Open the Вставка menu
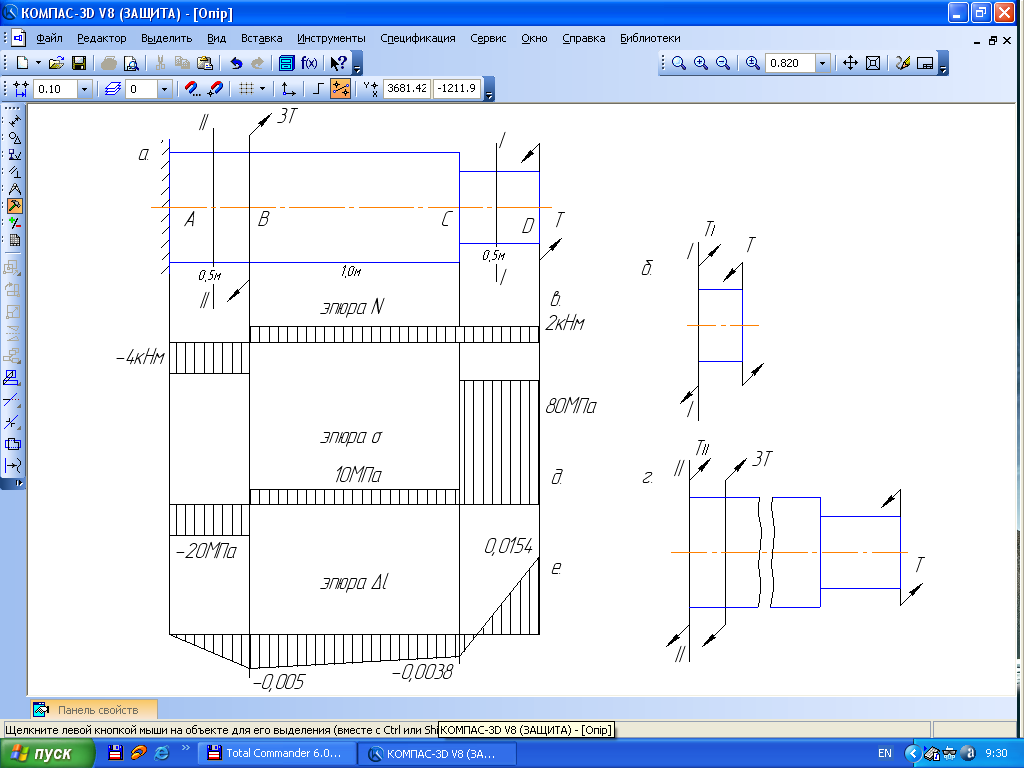 coord(262,39)
